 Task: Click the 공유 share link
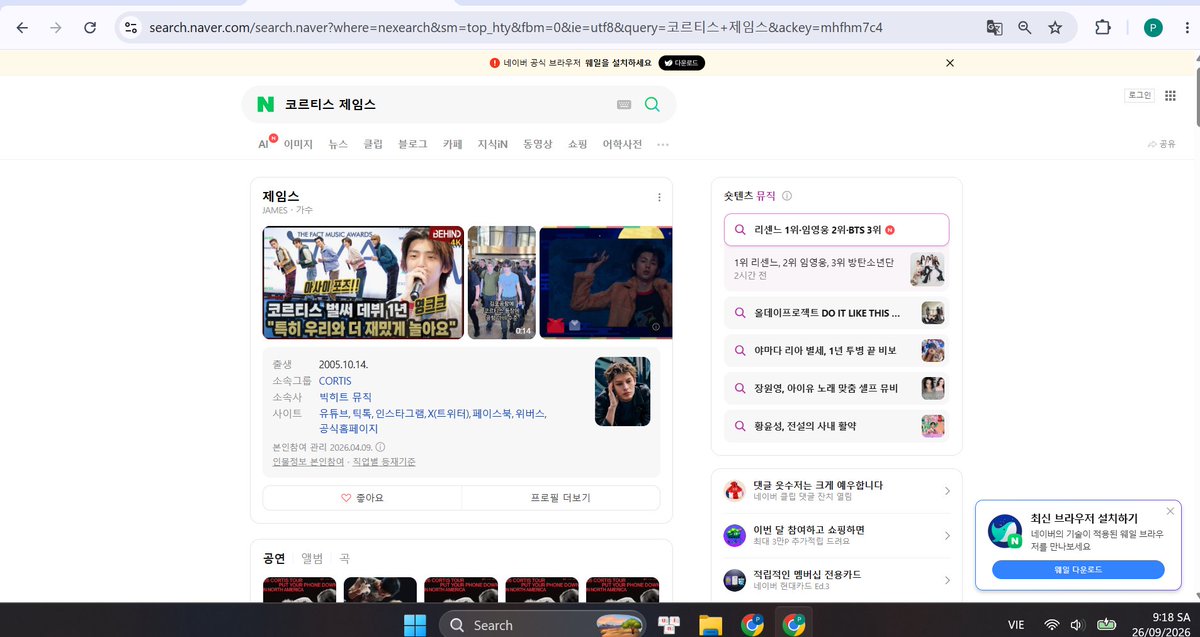(x=1162, y=145)
